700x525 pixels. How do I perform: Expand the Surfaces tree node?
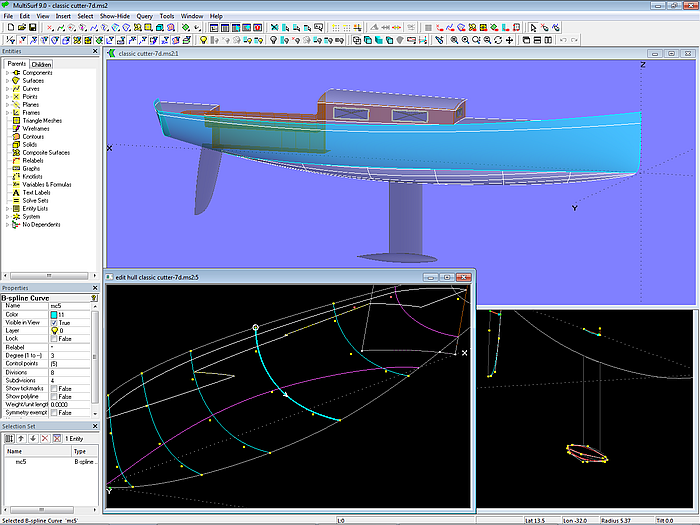pyautogui.click(x=7, y=81)
